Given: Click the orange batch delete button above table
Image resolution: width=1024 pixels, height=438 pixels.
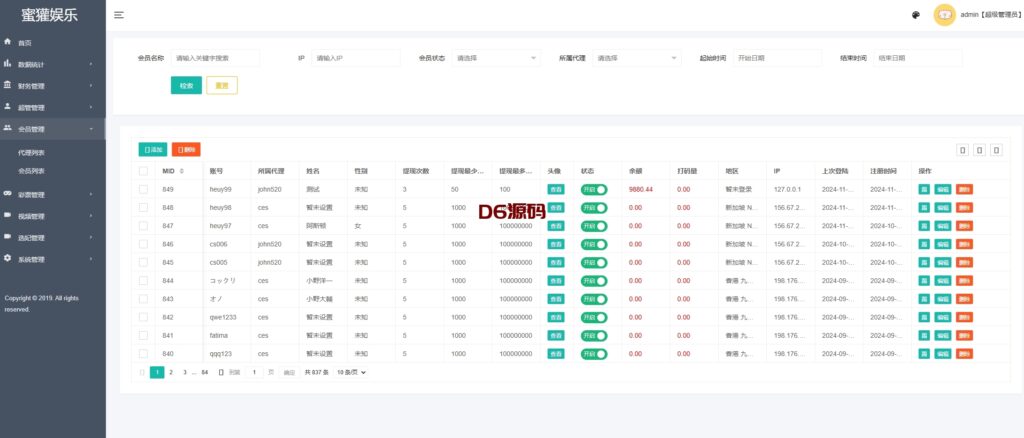Looking at the screenshot, I should [x=186, y=149].
